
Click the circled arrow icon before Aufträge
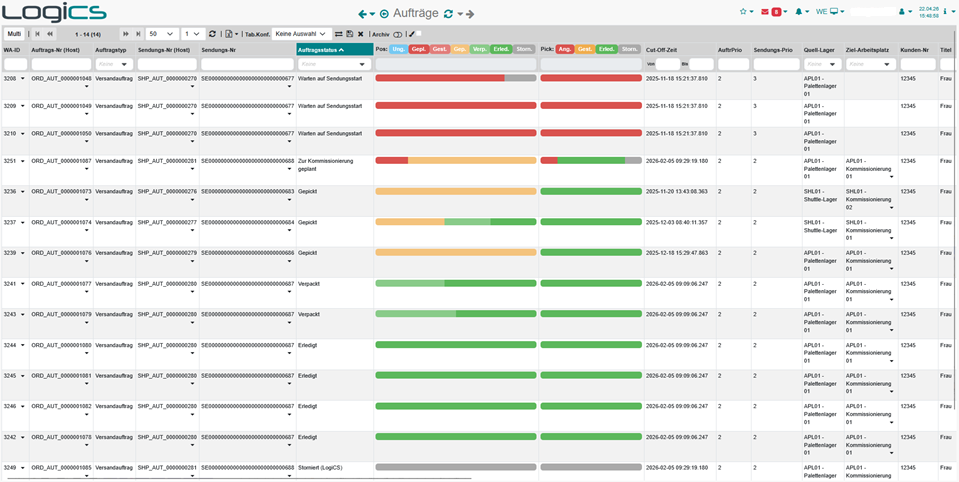384,13
